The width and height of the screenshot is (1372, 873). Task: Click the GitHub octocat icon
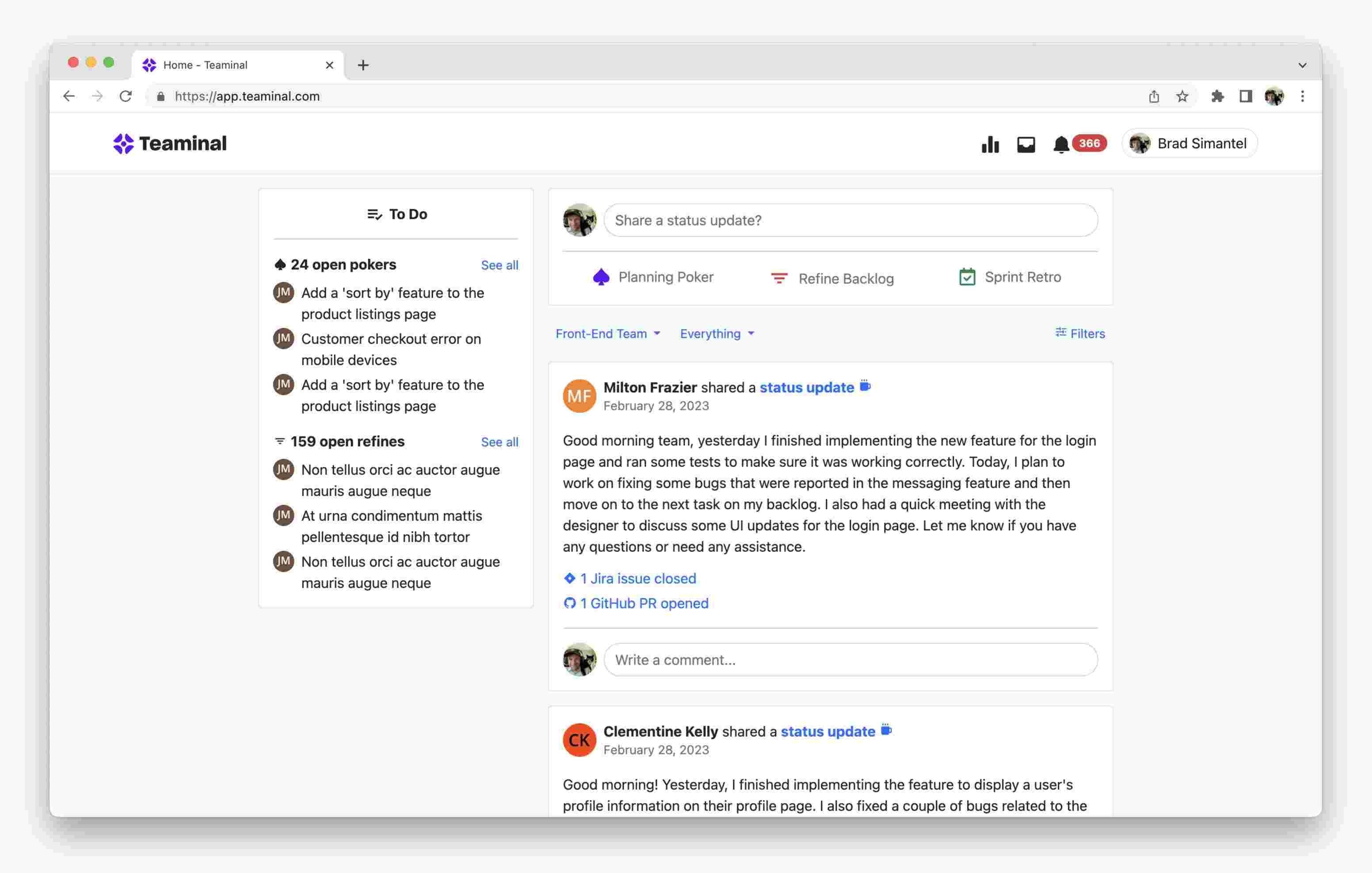569,603
